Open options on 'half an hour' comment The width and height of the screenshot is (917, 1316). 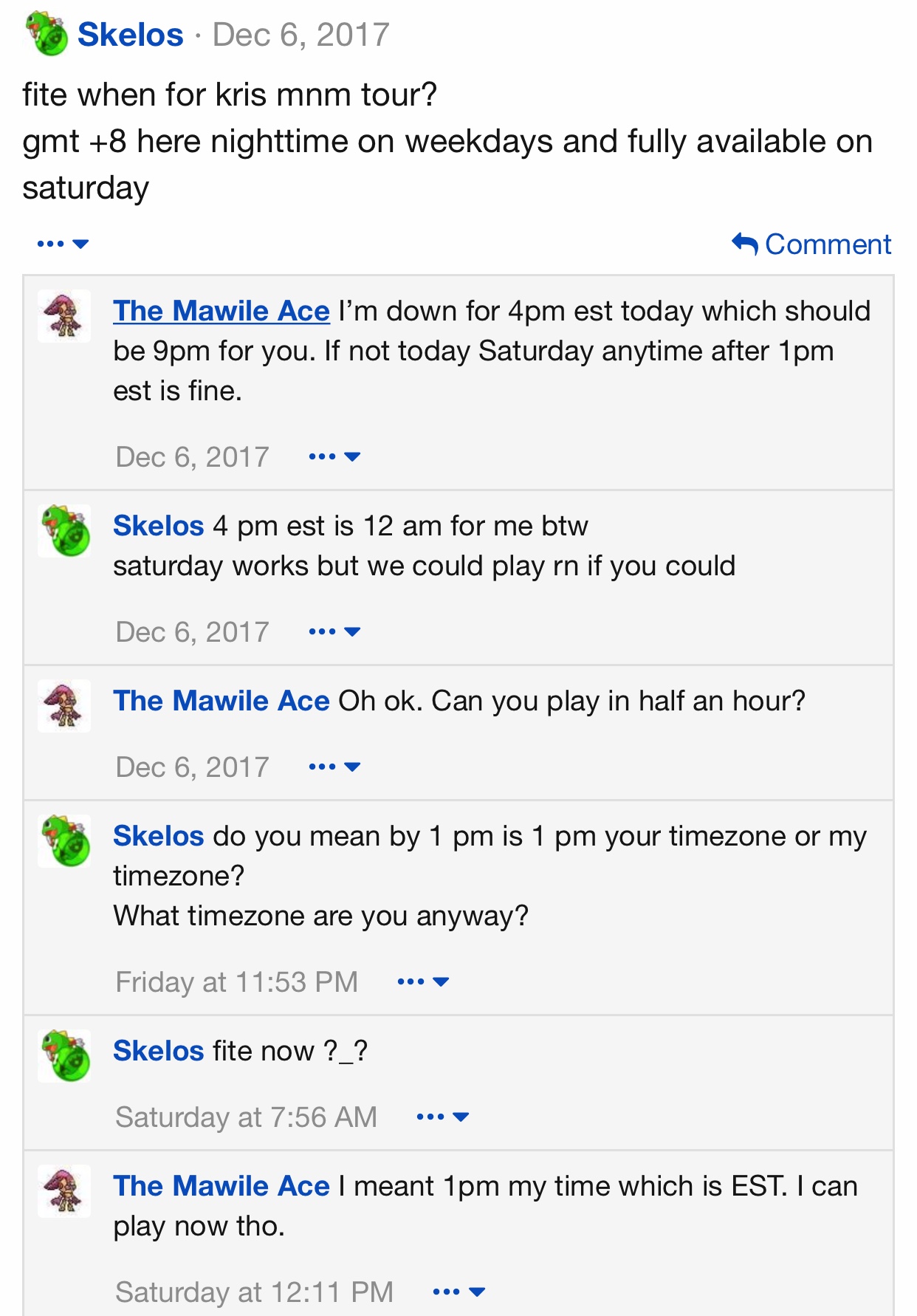tap(334, 767)
